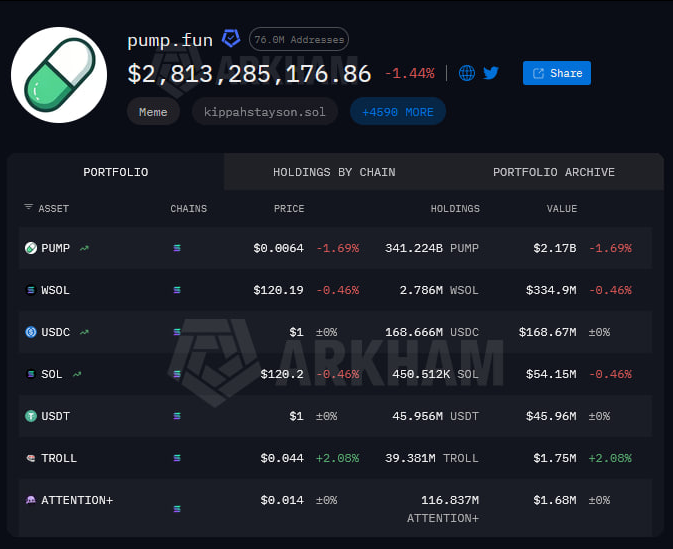The height and width of the screenshot is (549, 673).
Task: Click TROLL value $1.75M
Action: click(x=555, y=458)
